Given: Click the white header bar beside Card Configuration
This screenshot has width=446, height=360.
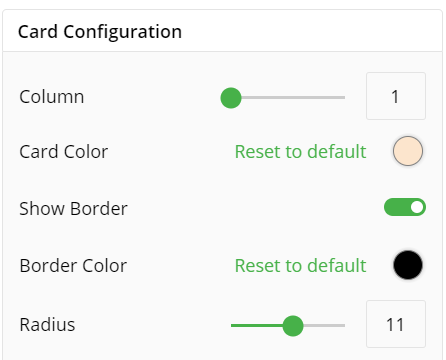Looking at the screenshot, I should [310, 31].
